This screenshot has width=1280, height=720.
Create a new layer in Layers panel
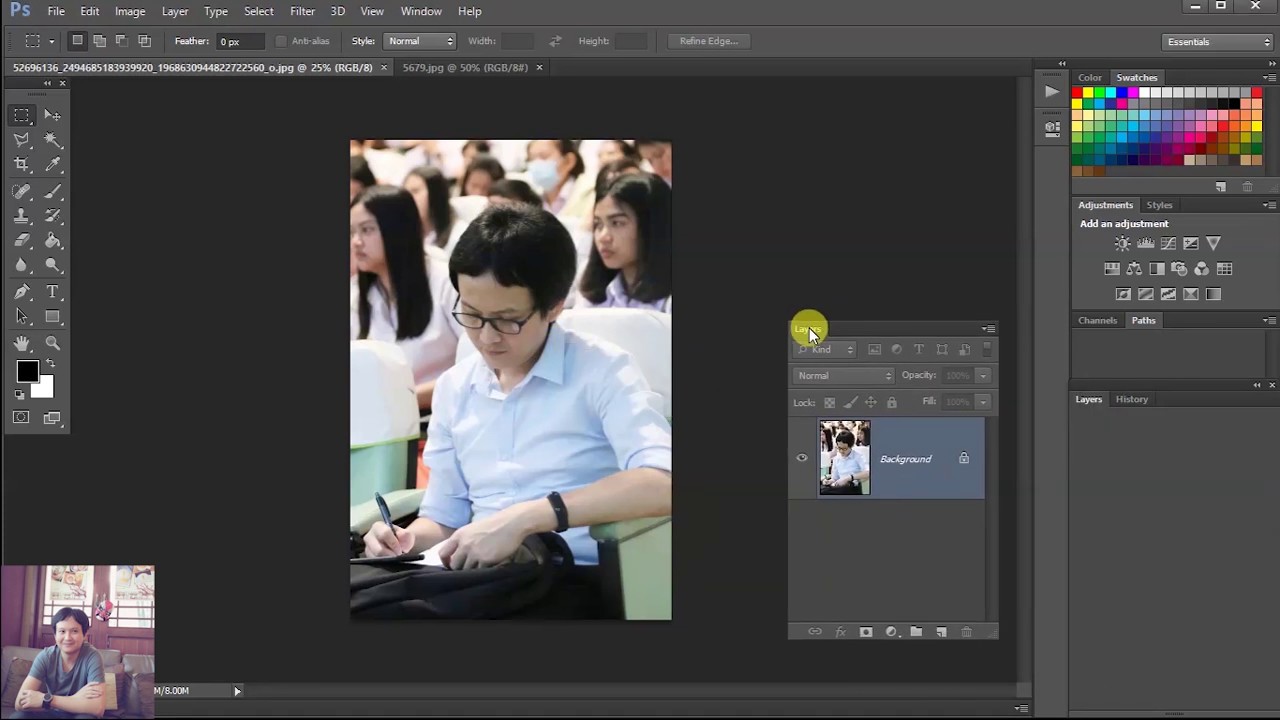[x=941, y=632]
